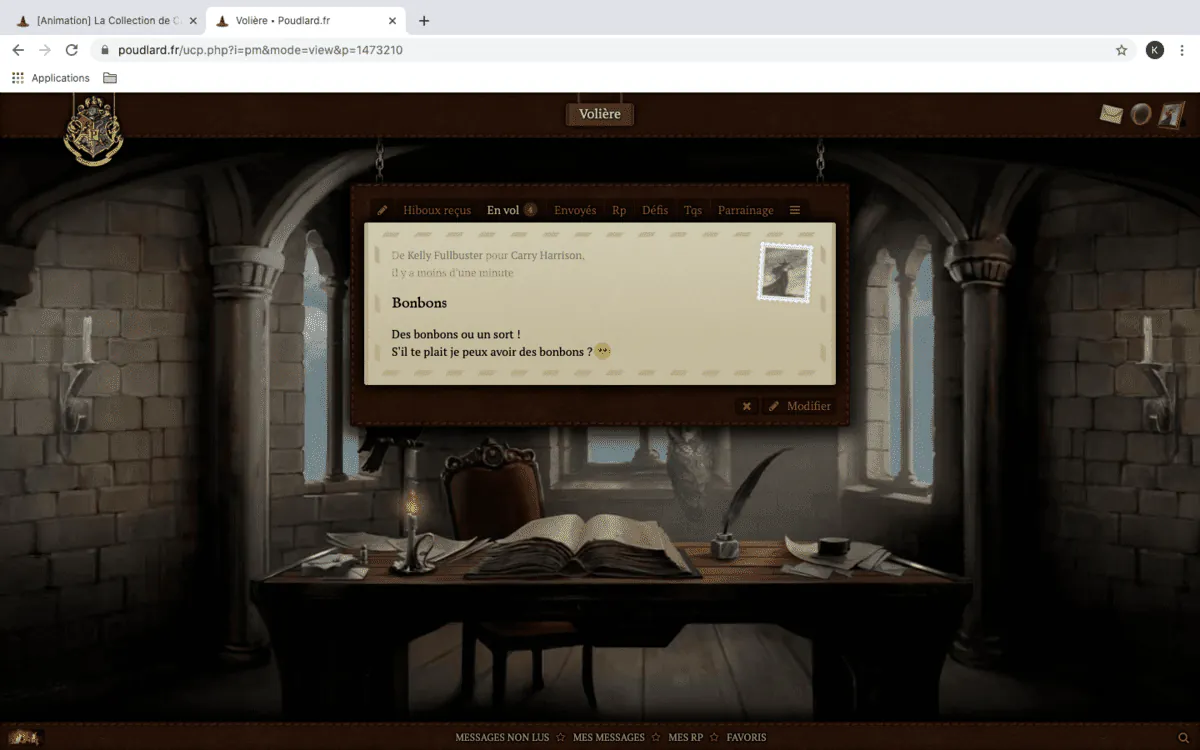
Task: Click the Volière title button
Action: (600, 114)
